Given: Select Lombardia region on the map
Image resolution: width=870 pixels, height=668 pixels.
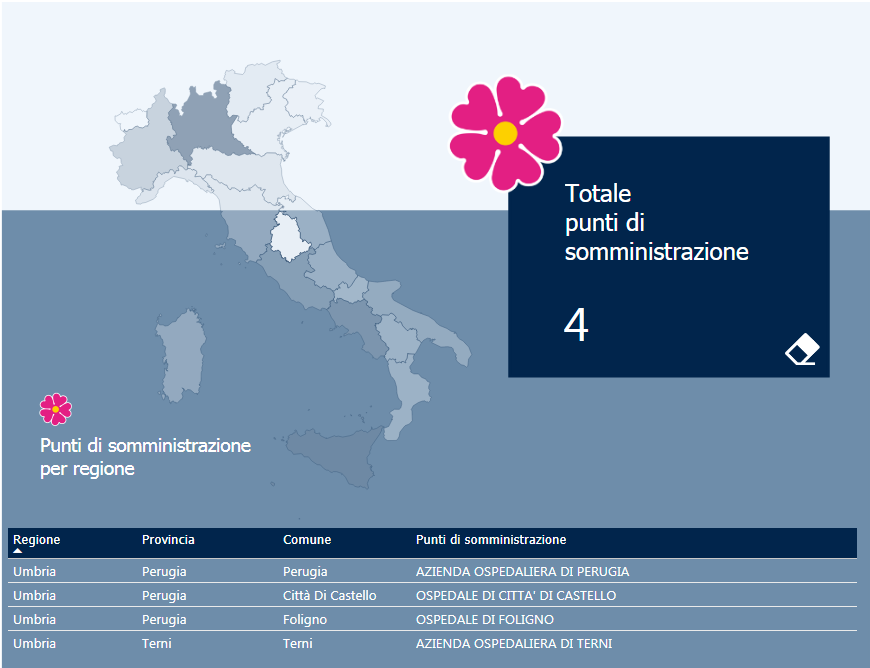Looking at the screenshot, I should tap(205, 127).
